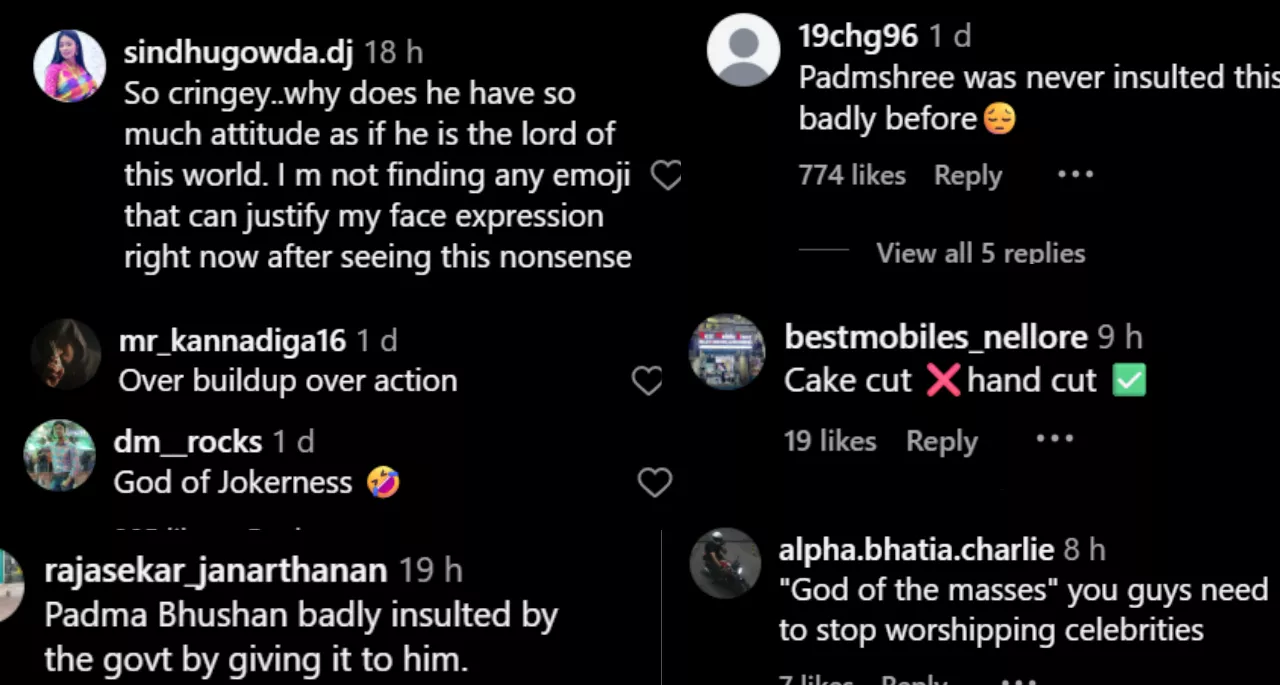1280x685 pixels.
Task: Click dm__rocks' profile avatar
Action: click(x=60, y=455)
